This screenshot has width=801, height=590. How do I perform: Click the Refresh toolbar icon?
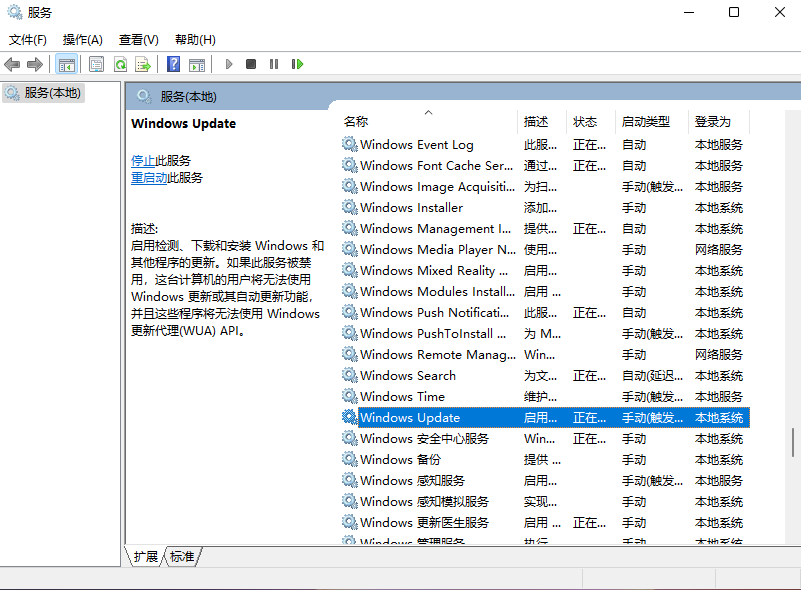119,64
